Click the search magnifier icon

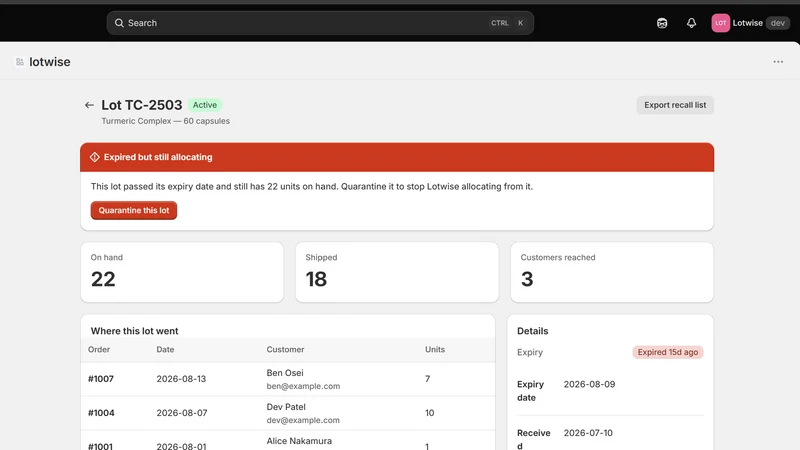click(119, 23)
